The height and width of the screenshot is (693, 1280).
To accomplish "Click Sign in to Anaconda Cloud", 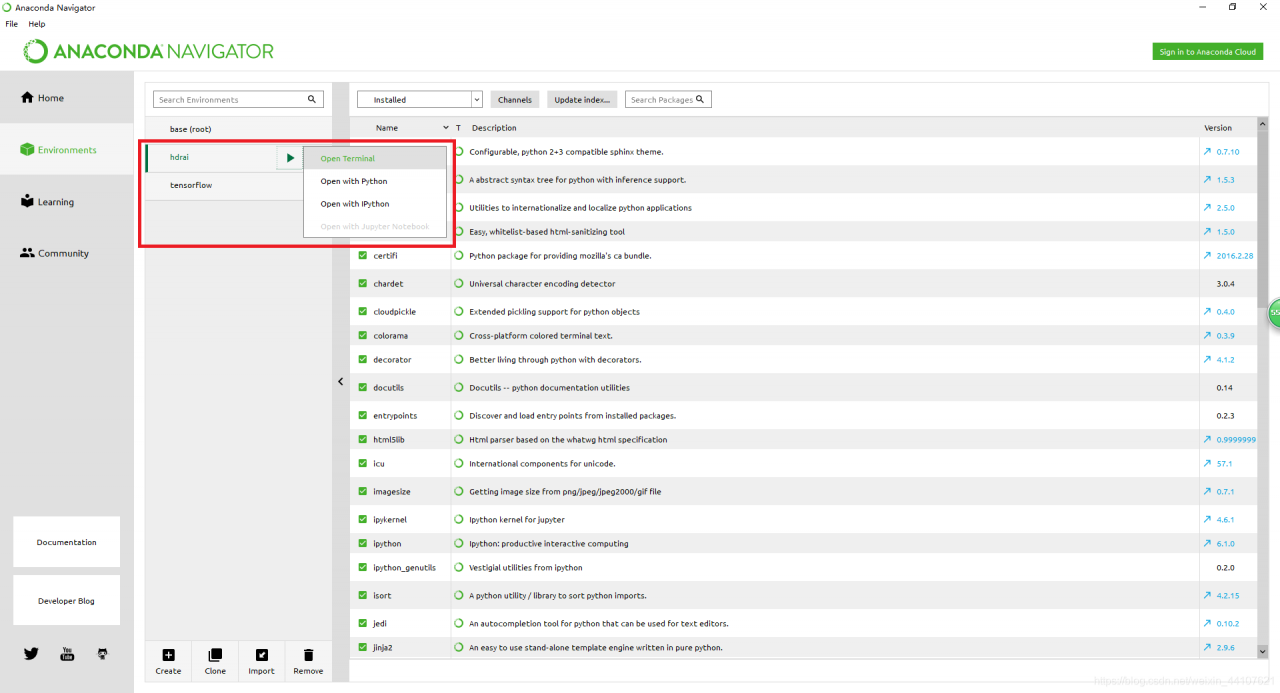I will (x=1207, y=52).
